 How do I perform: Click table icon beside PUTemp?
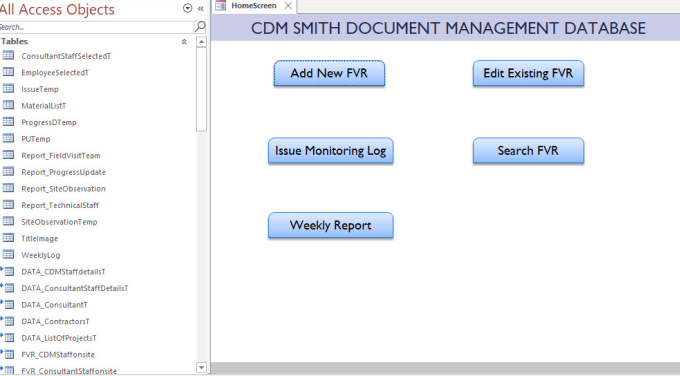(8, 138)
